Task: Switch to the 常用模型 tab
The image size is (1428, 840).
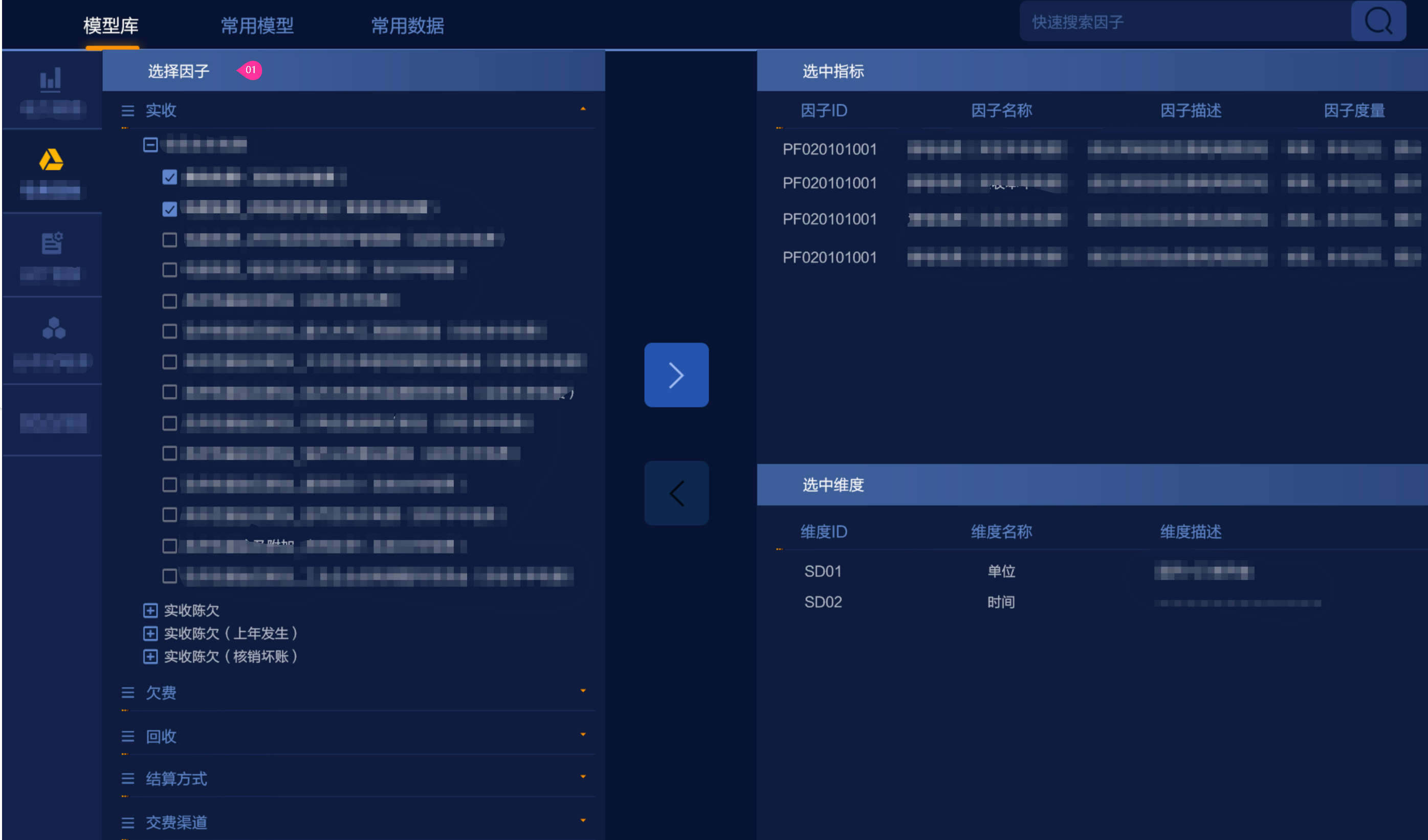Action: [257, 26]
